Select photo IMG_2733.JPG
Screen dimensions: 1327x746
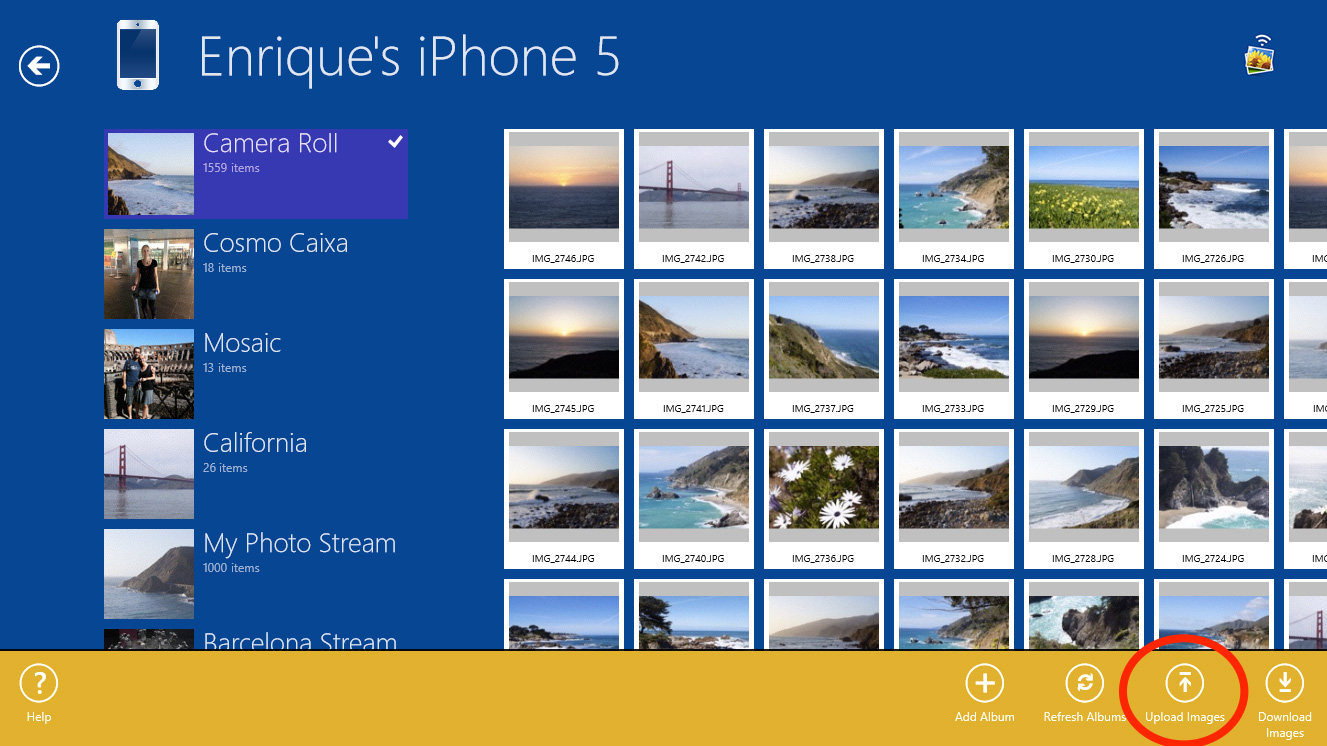point(954,349)
